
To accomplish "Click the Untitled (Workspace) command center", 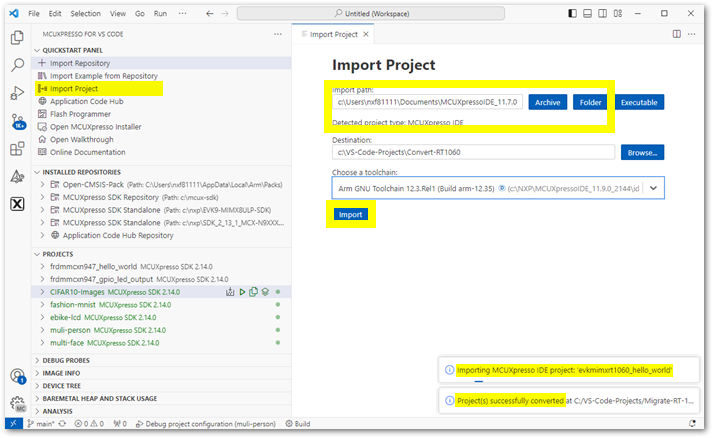I will [371, 14].
